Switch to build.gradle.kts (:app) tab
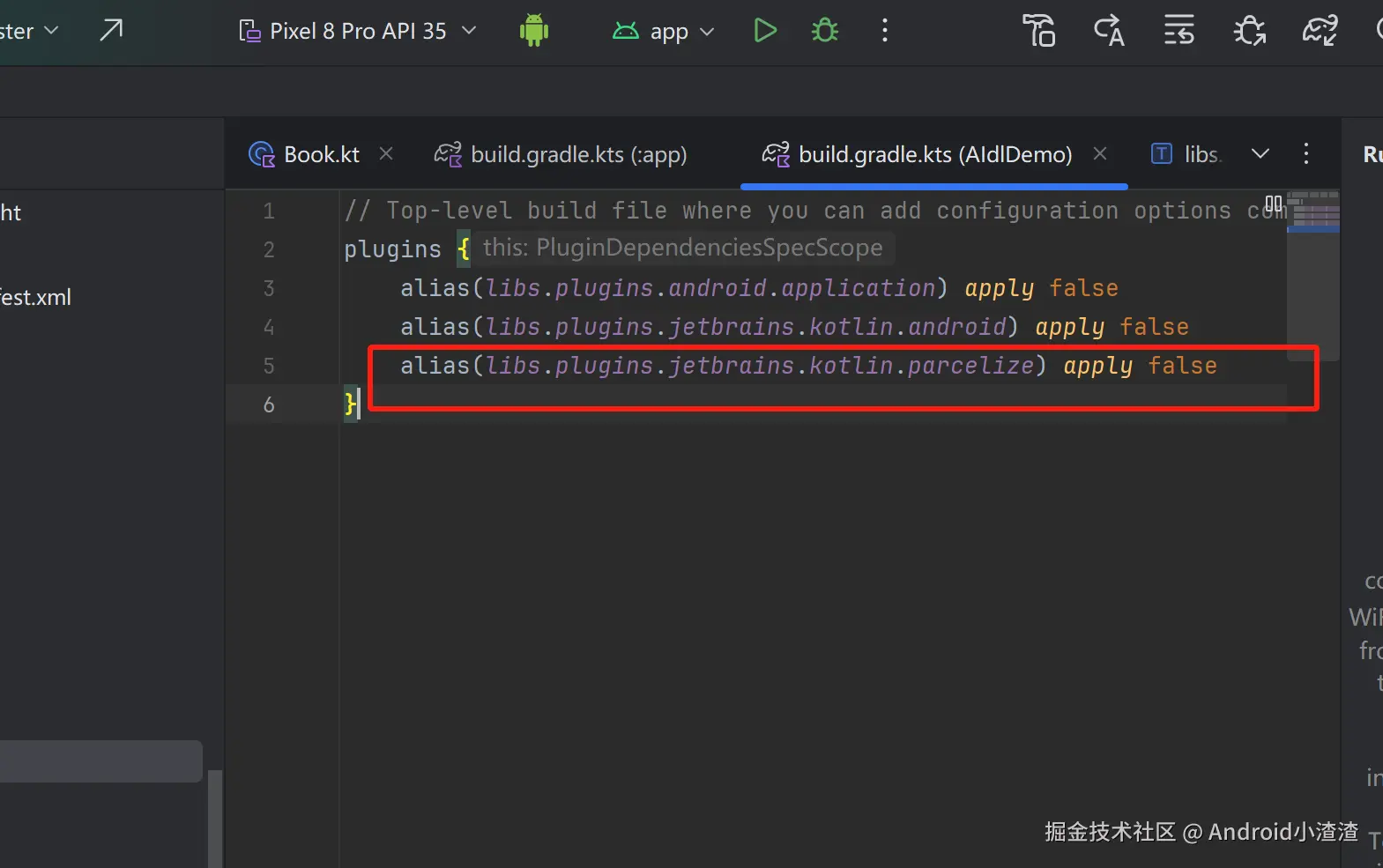1383x868 pixels. coord(561,154)
